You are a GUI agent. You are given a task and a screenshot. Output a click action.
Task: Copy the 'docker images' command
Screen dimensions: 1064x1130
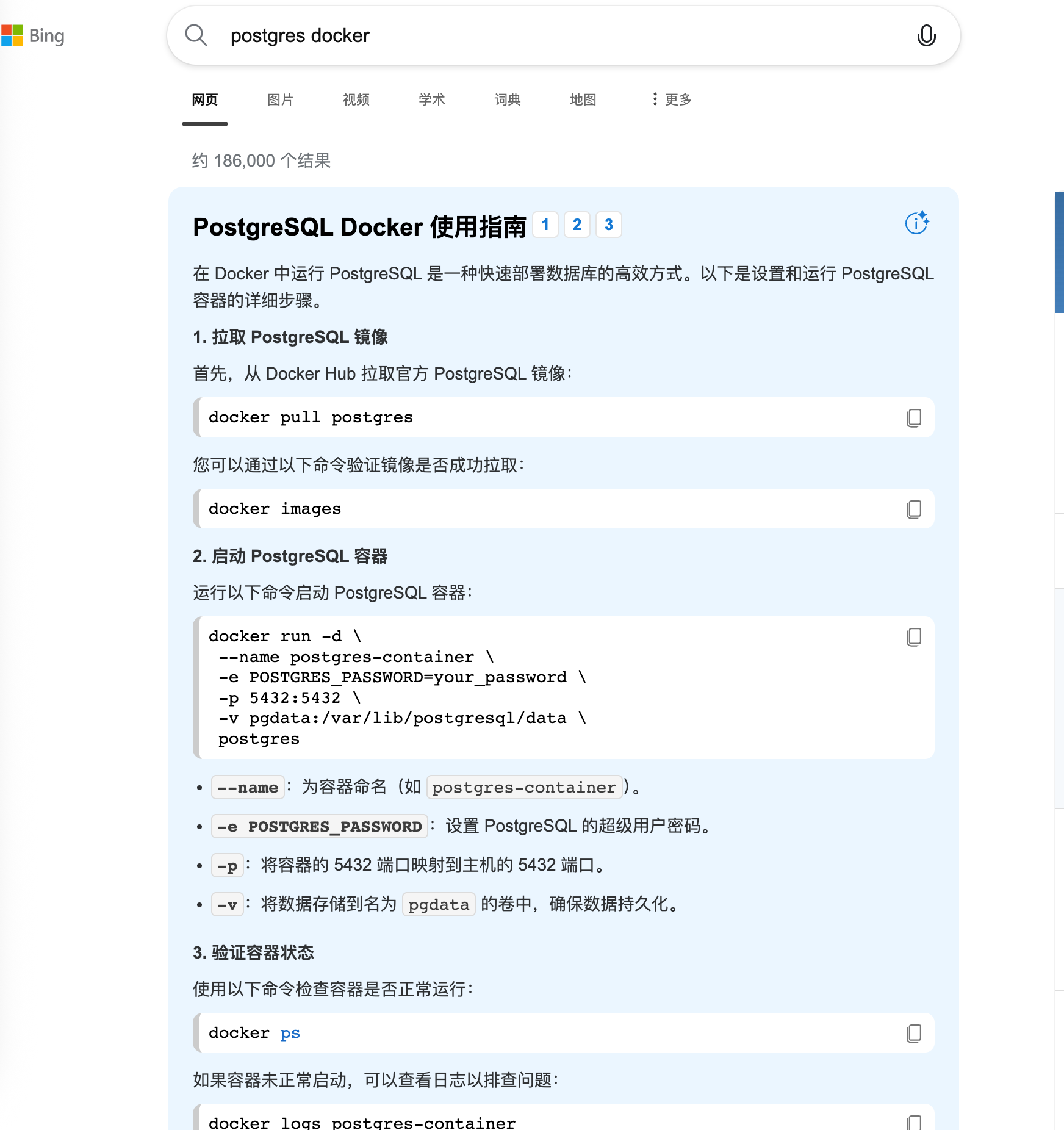(913, 509)
